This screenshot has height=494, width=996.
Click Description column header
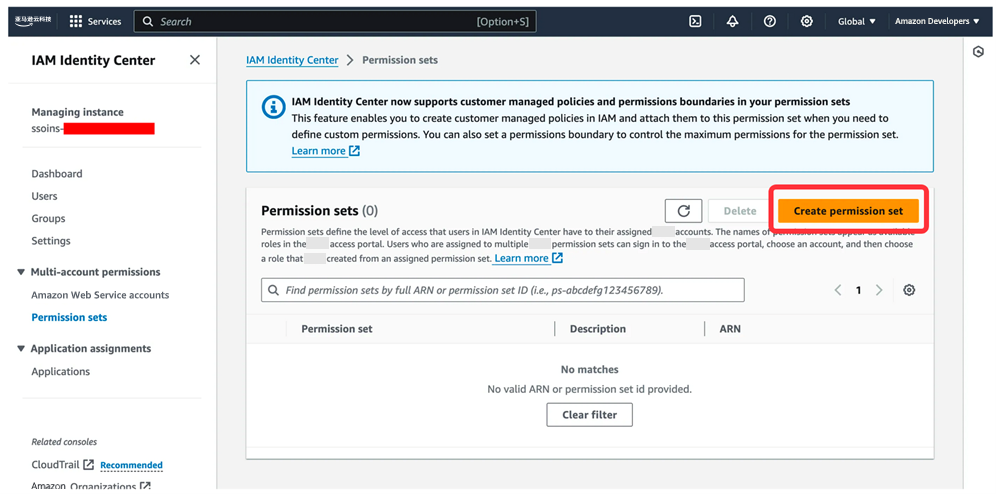click(598, 329)
